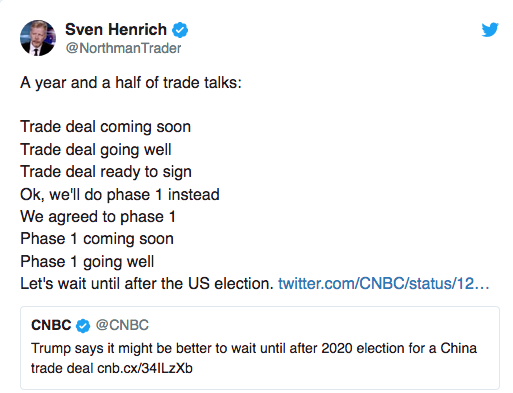Screen dimensions: 513x393
Task: Open the cnb.cx/34ILzXb short link
Action: (145, 368)
